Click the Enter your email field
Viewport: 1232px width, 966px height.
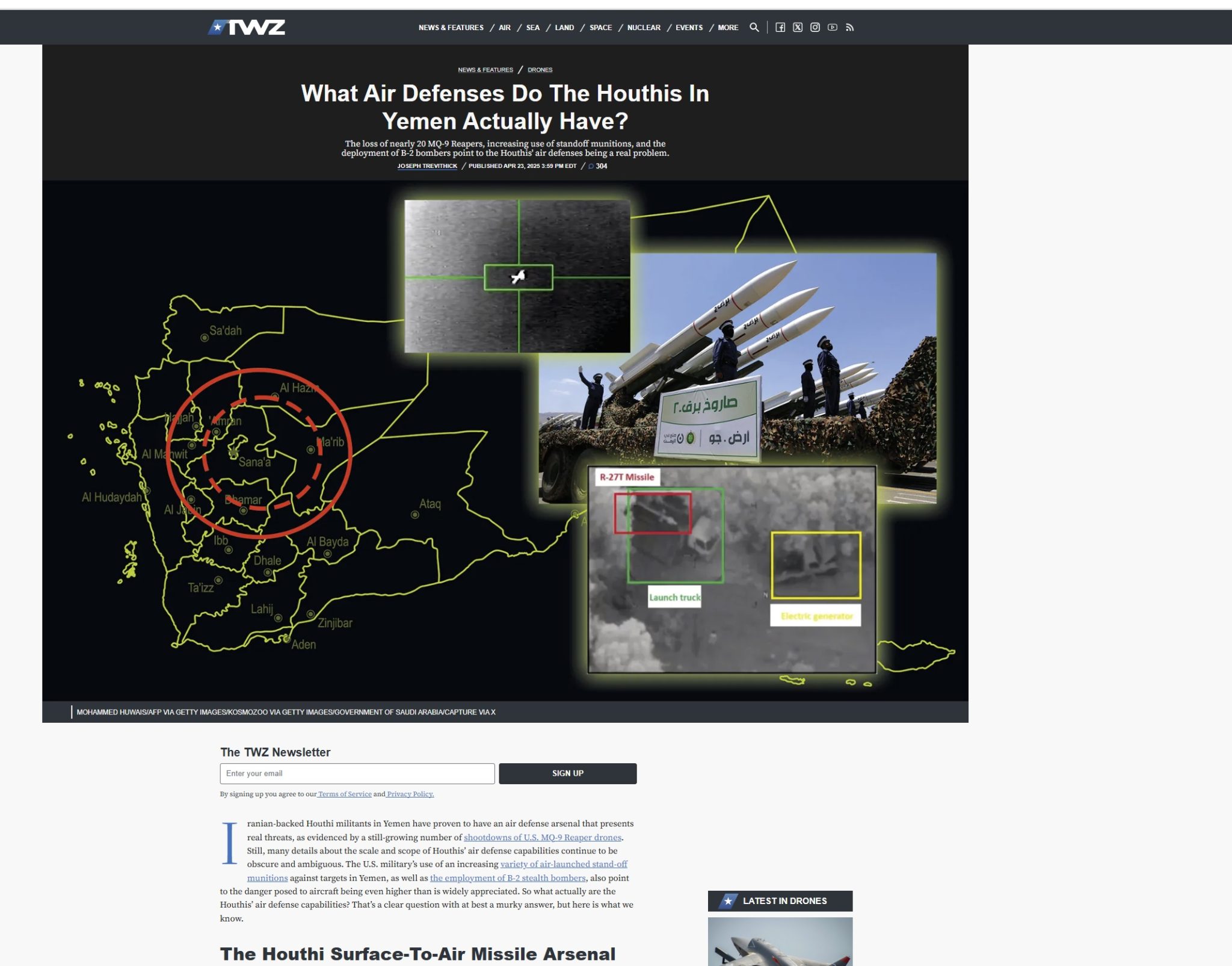point(357,773)
